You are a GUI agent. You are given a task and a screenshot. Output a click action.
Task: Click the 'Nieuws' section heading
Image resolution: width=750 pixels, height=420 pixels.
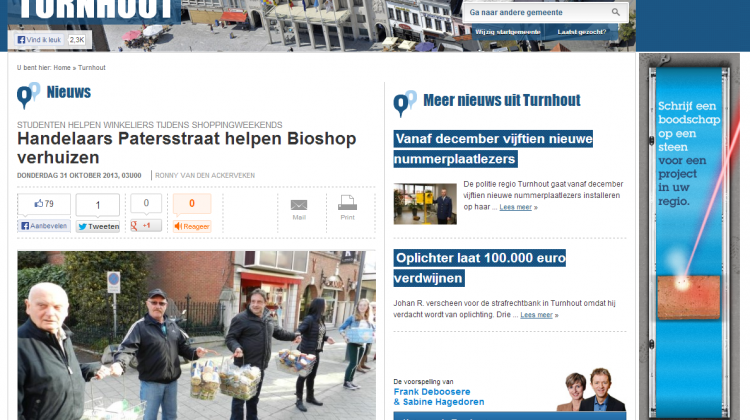point(68,92)
